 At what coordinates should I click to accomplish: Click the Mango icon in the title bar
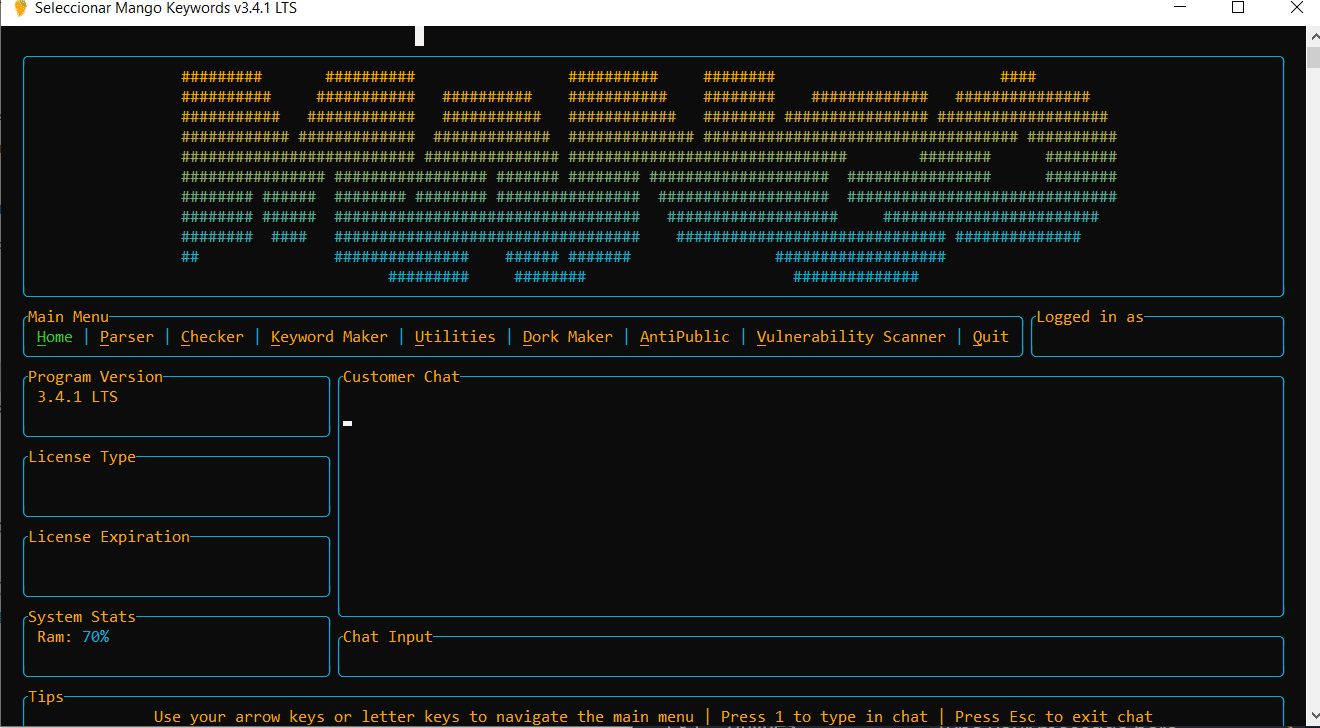(19, 8)
